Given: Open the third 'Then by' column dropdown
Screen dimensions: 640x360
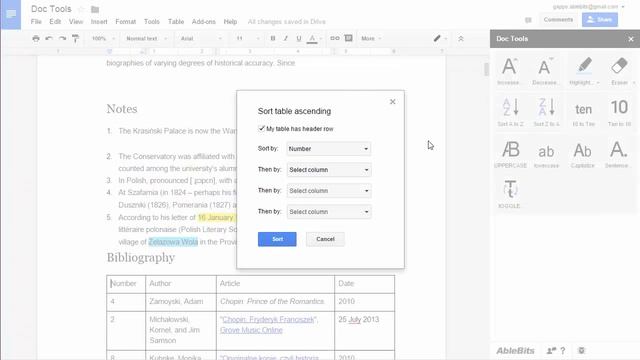Looking at the screenshot, I should pyautogui.click(x=329, y=211).
